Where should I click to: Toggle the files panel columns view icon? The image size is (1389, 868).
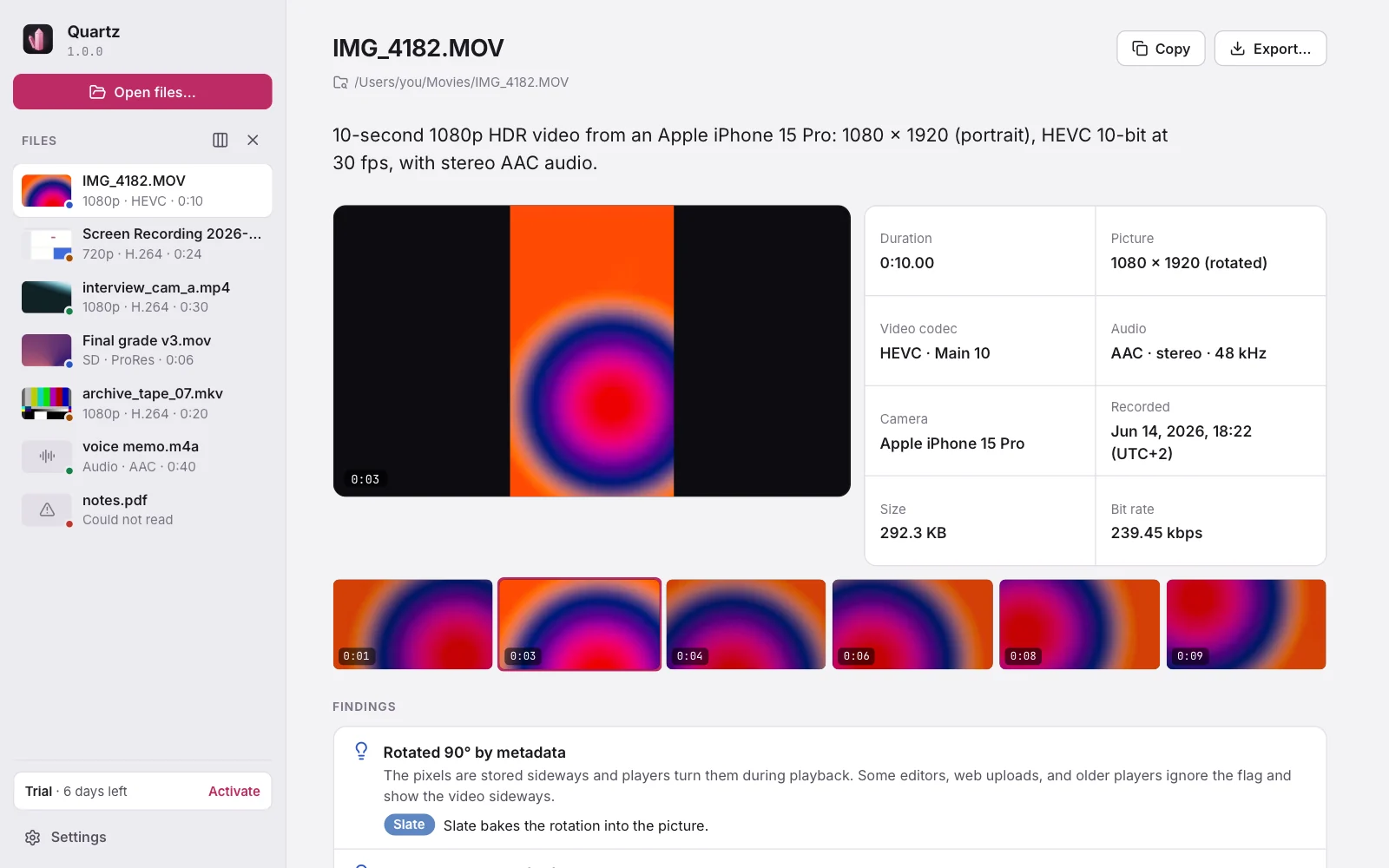221,140
